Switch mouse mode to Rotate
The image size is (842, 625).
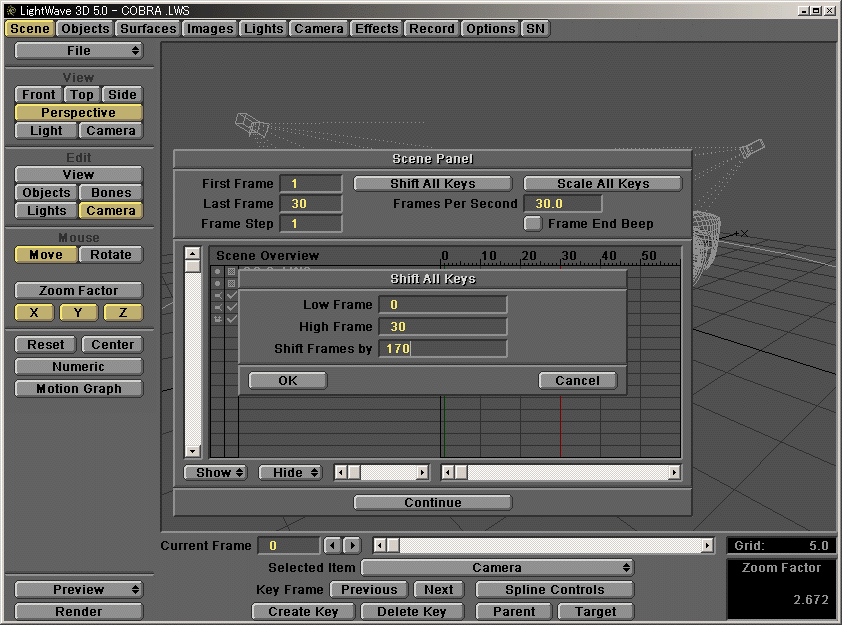(x=110, y=254)
